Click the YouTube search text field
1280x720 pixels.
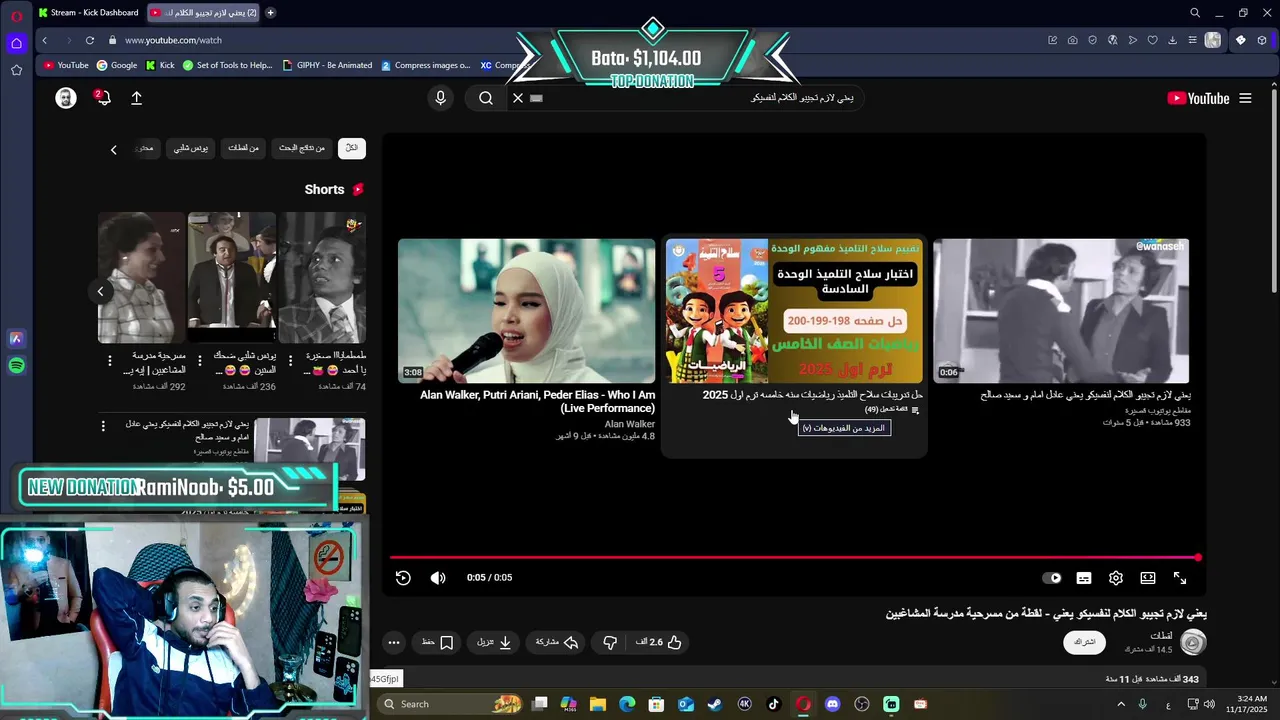point(700,98)
